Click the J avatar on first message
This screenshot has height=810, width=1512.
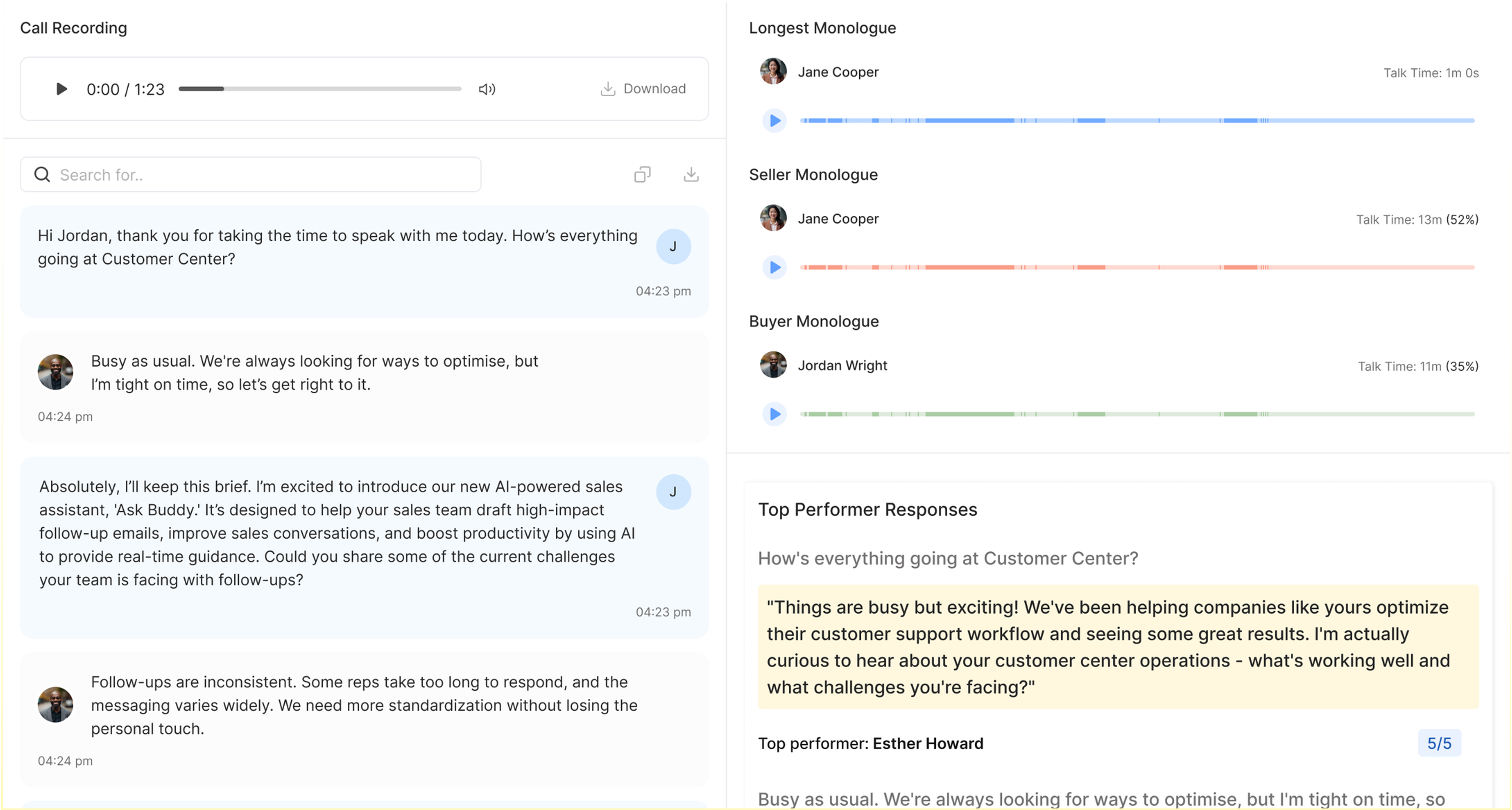point(673,247)
